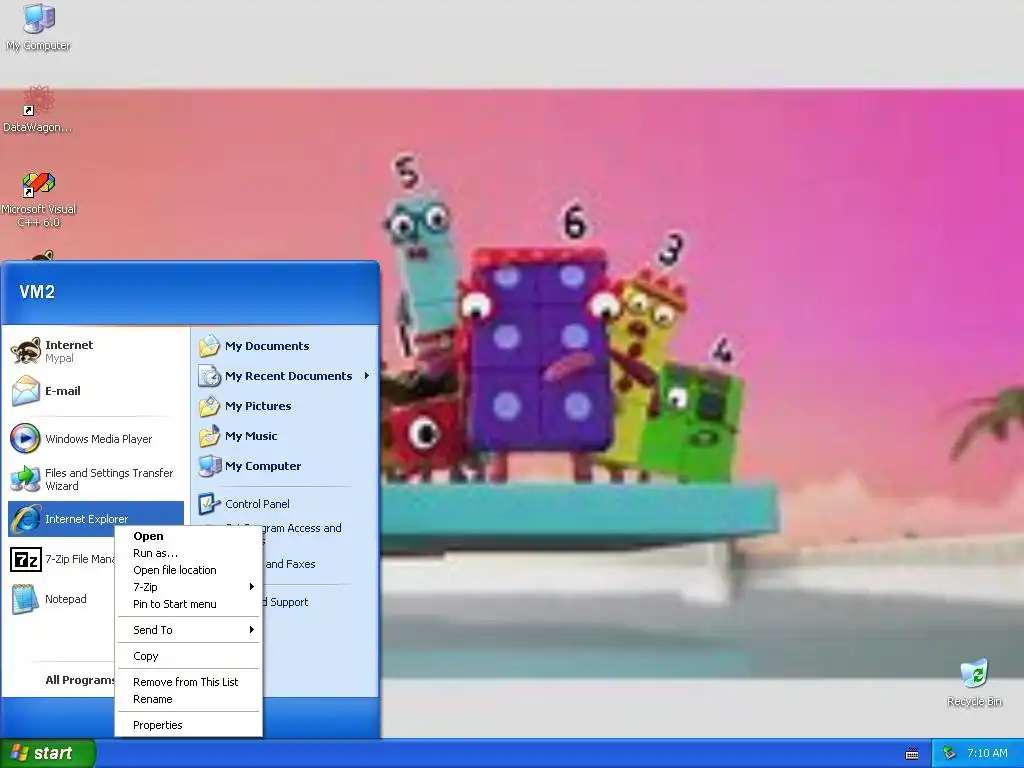Choose Copy in the context menu

tap(189, 656)
